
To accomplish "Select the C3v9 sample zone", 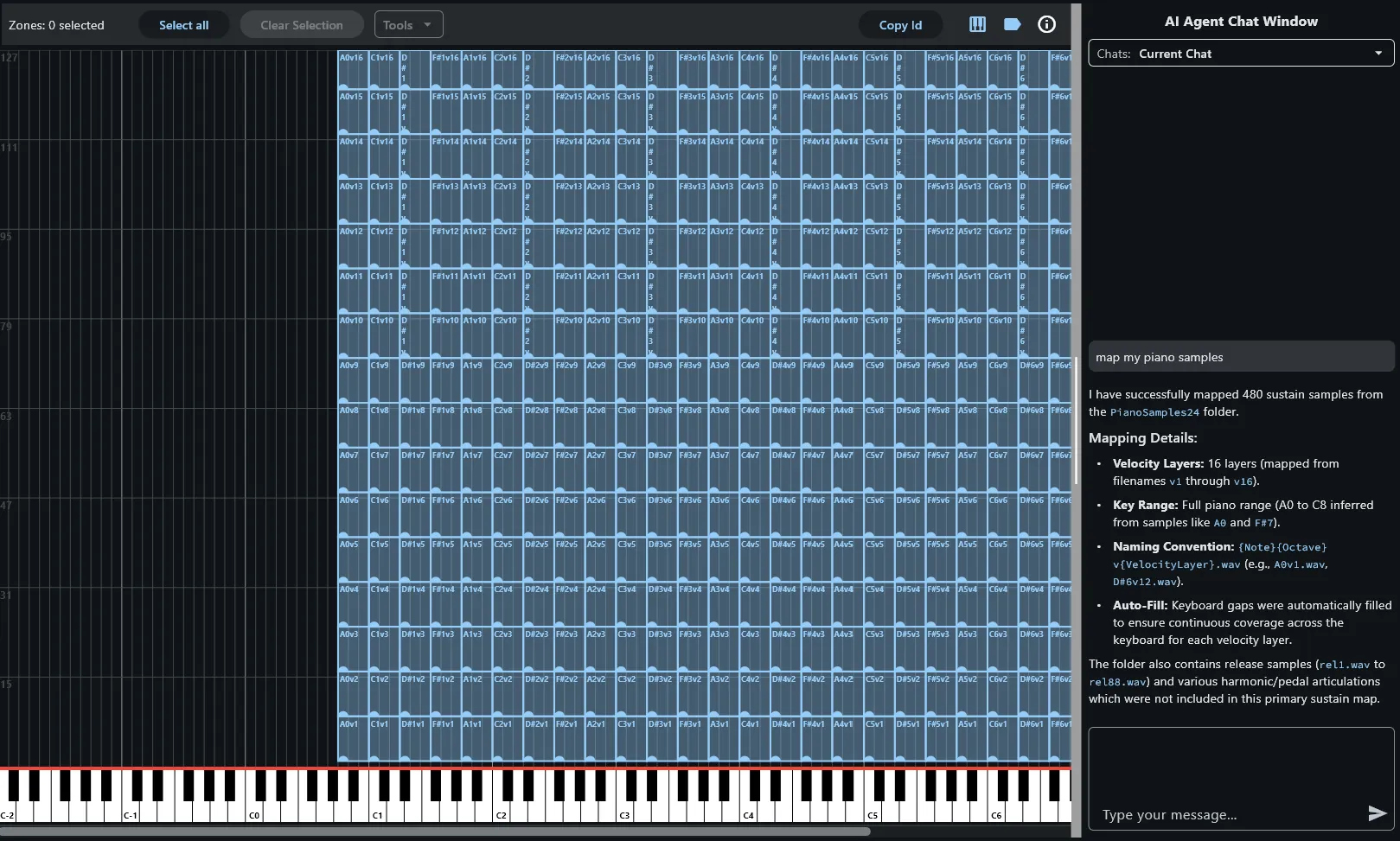I will point(630,381).
